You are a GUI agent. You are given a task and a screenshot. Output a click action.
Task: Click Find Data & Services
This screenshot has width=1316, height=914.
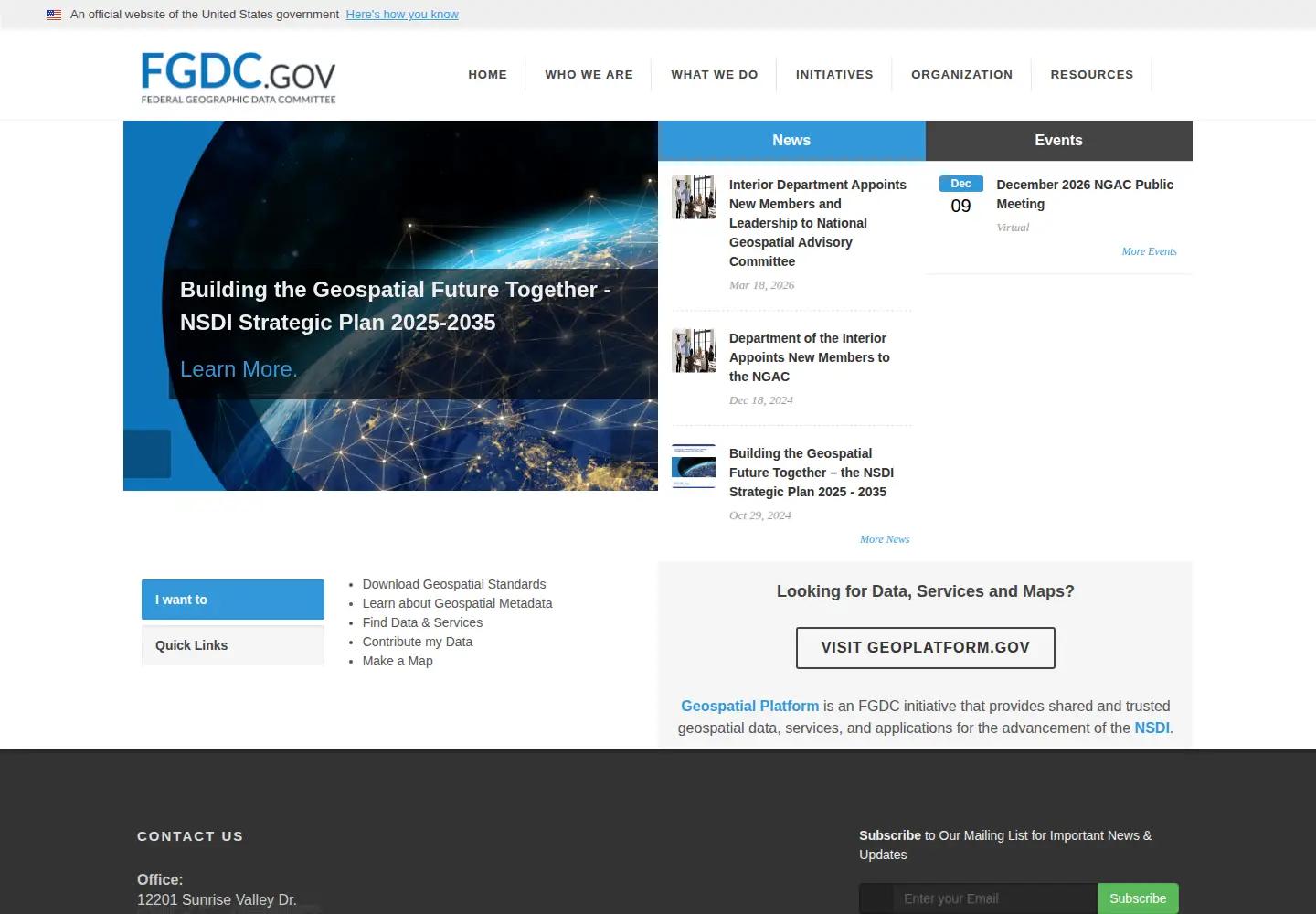click(422, 622)
